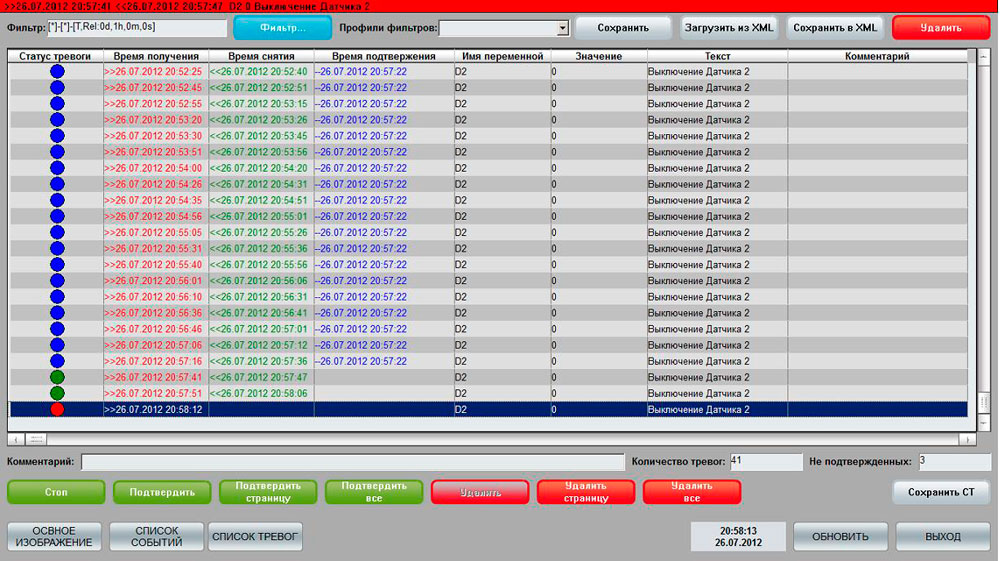Click Сохранить в XML button
This screenshot has height=561, width=1000.
pos(834,28)
